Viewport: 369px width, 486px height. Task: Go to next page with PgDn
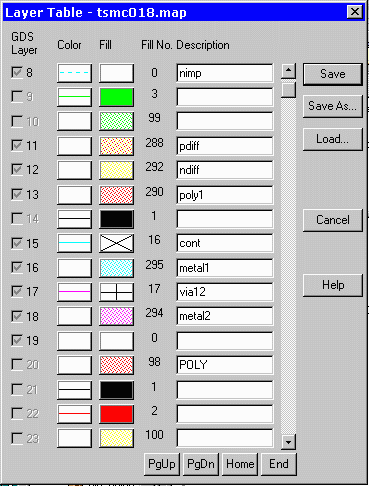(x=201, y=464)
